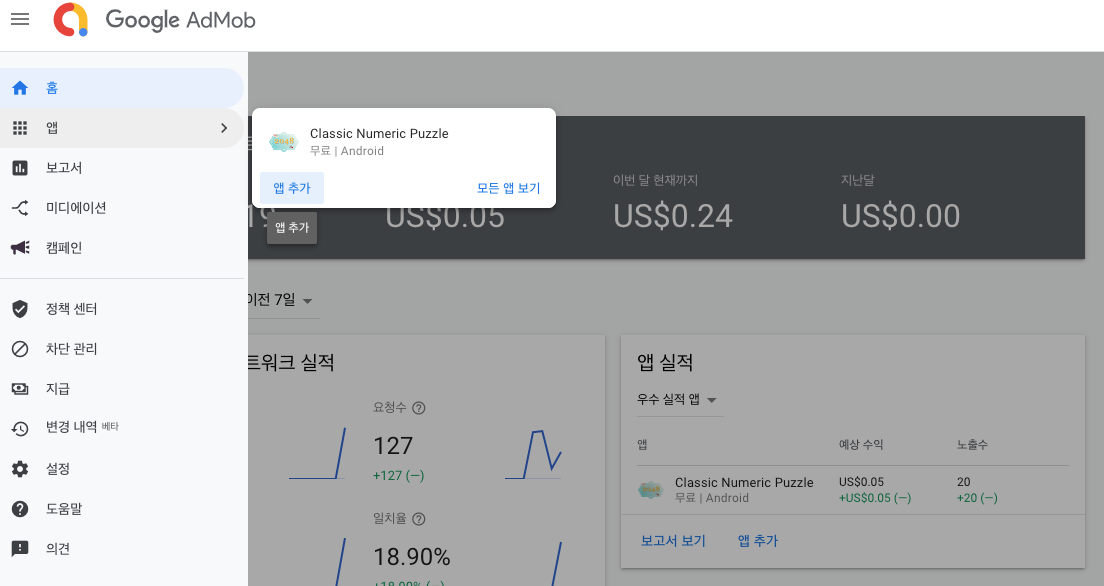
Task: Click 앱 추가 button in the popup
Action: [x=291, y=188]
